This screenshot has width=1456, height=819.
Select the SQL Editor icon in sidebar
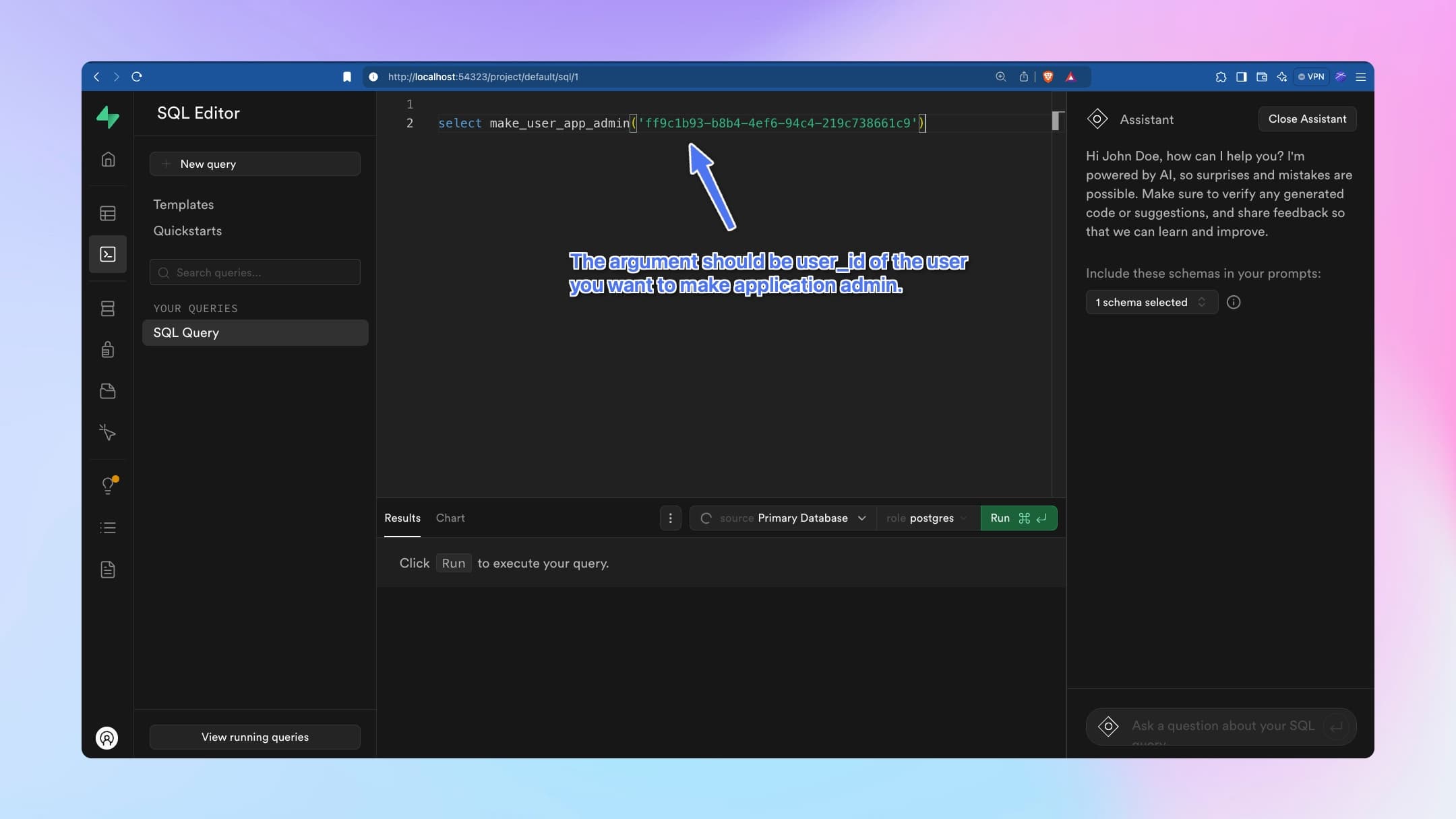coord(109,254)
